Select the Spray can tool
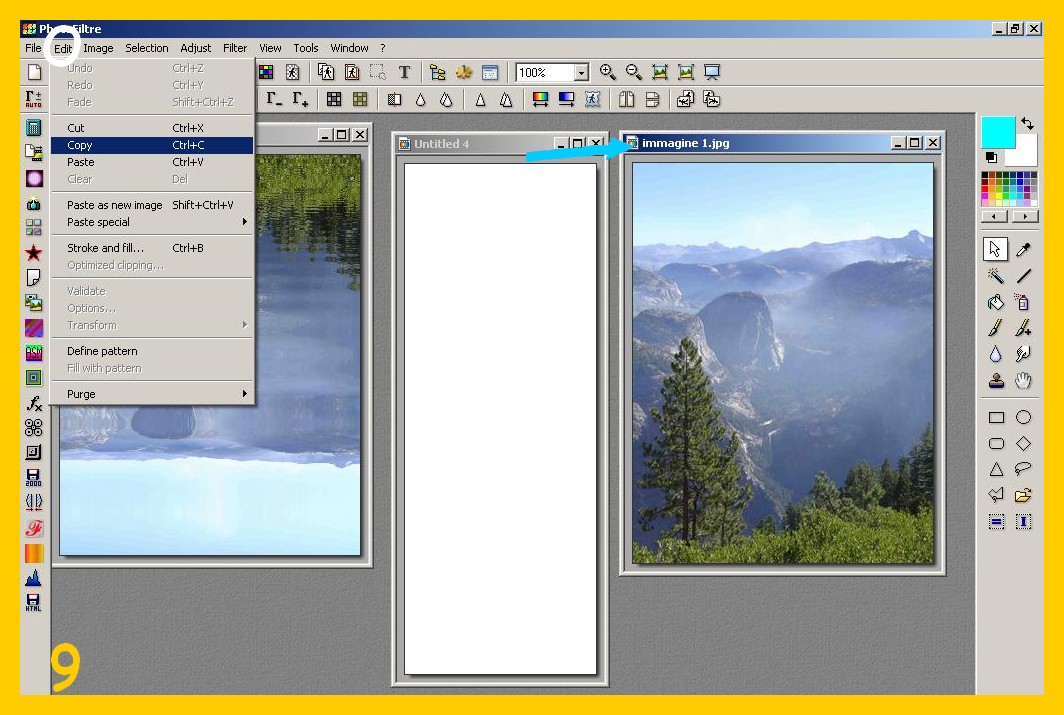Image resolution: width=1064 pixels, height=715 pixels. [x=1023, y=302]
